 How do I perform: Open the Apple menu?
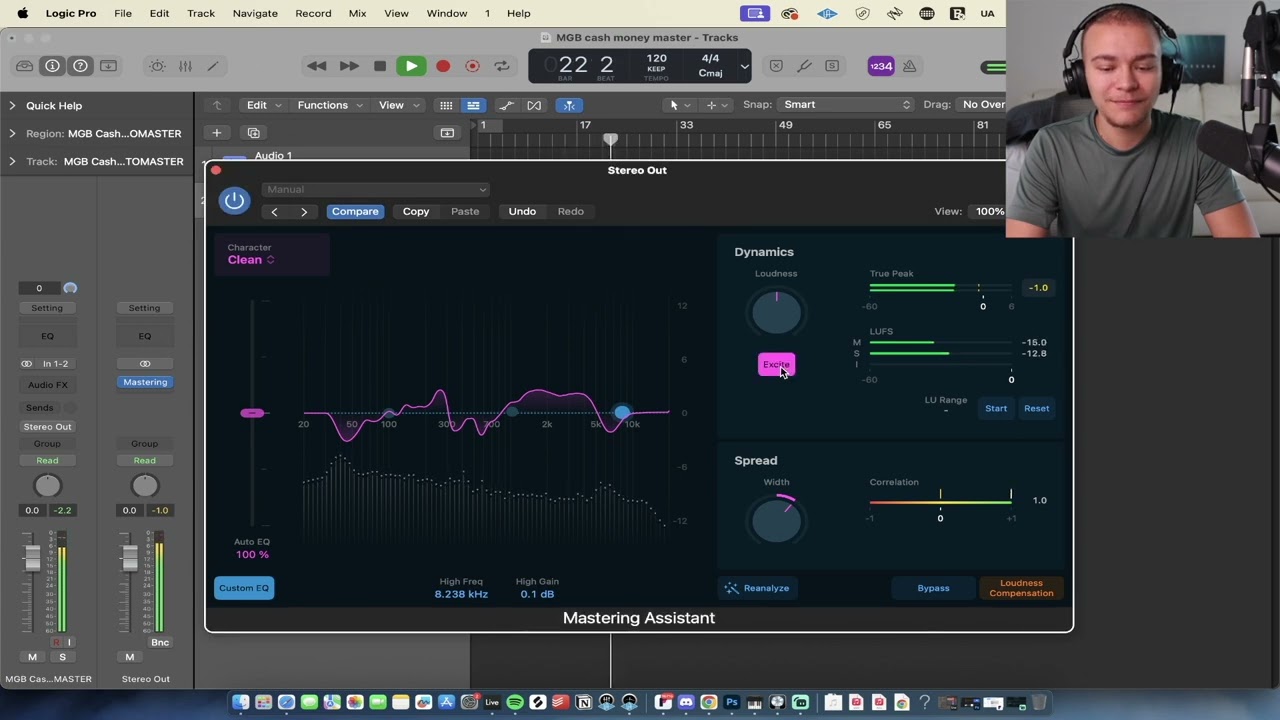tap(22, 13)
